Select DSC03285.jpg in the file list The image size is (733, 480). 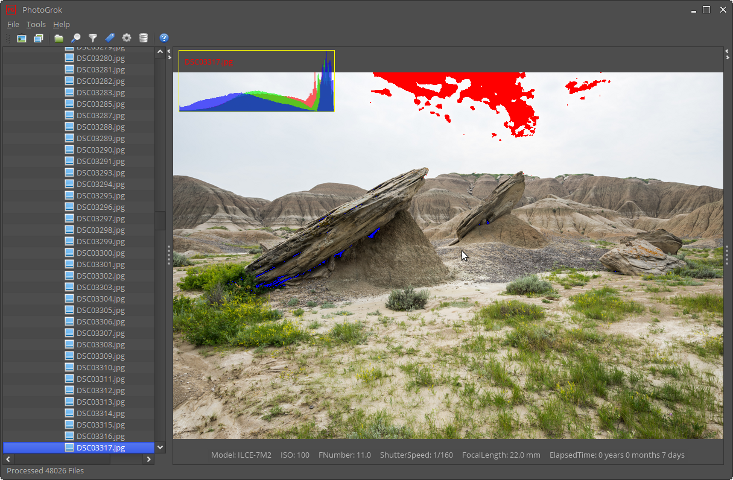pos(100,104)
